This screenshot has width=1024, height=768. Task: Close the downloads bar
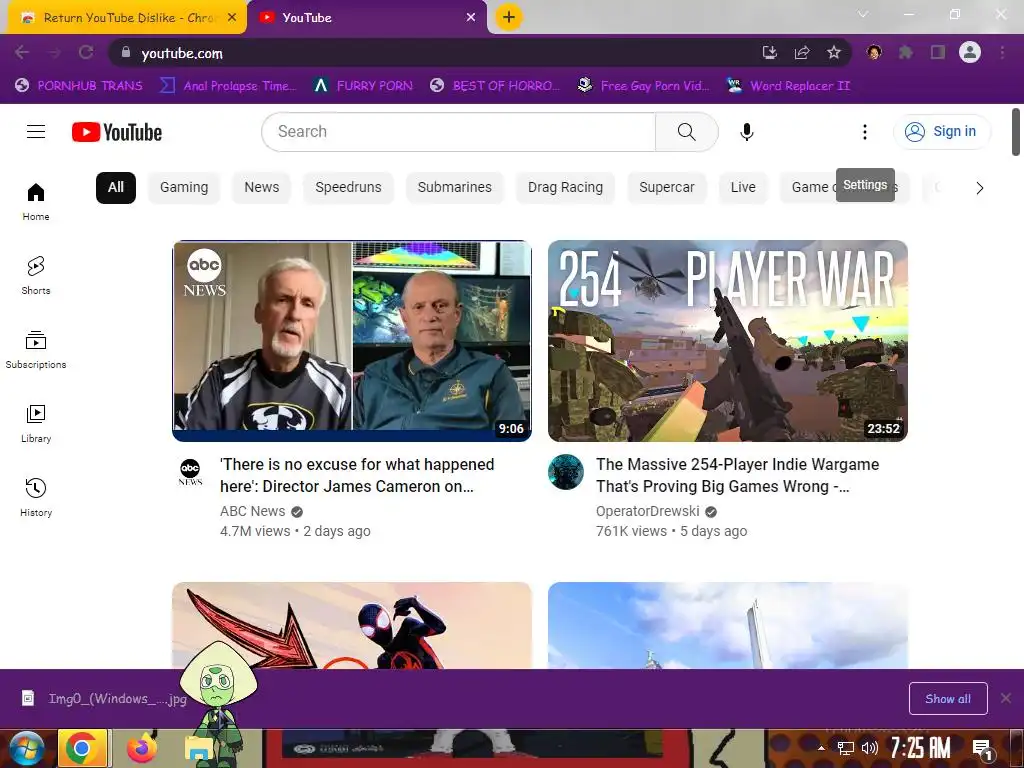[x=1006, y=699]
